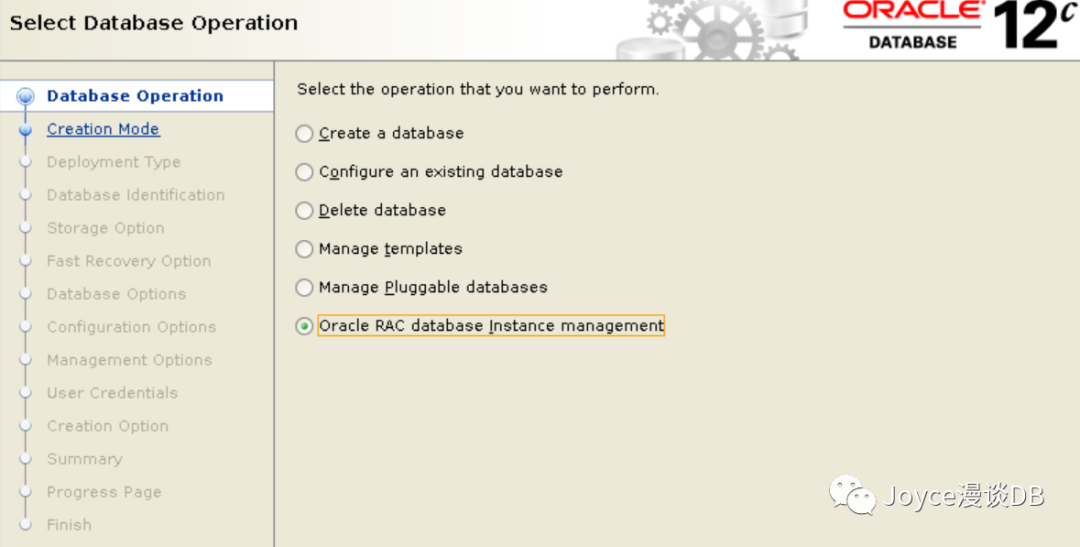Click the Creation Mode step bullet icon
This screenshot has height=547, width=1080.
26,130
